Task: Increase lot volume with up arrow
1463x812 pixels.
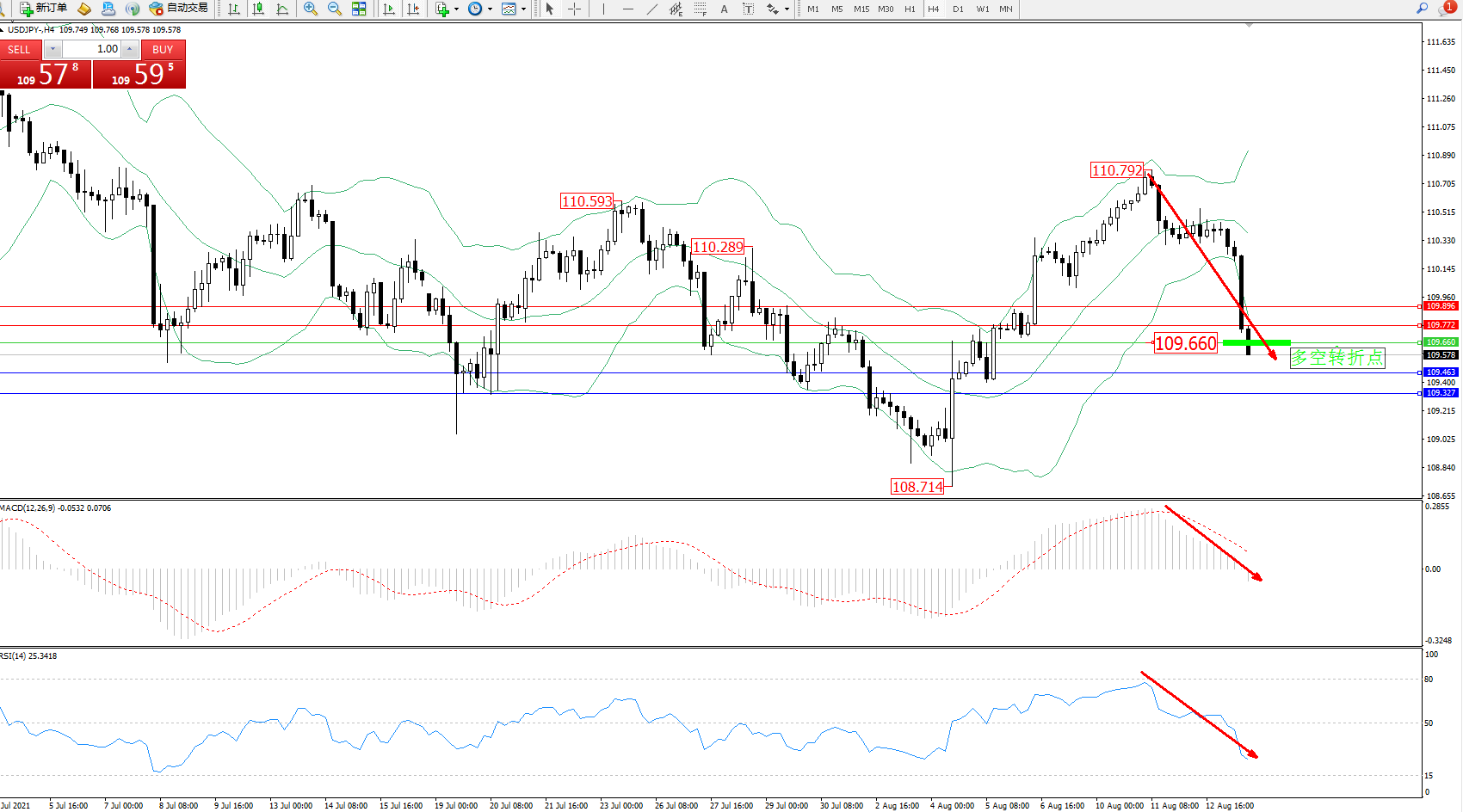Action: [130, 49]
